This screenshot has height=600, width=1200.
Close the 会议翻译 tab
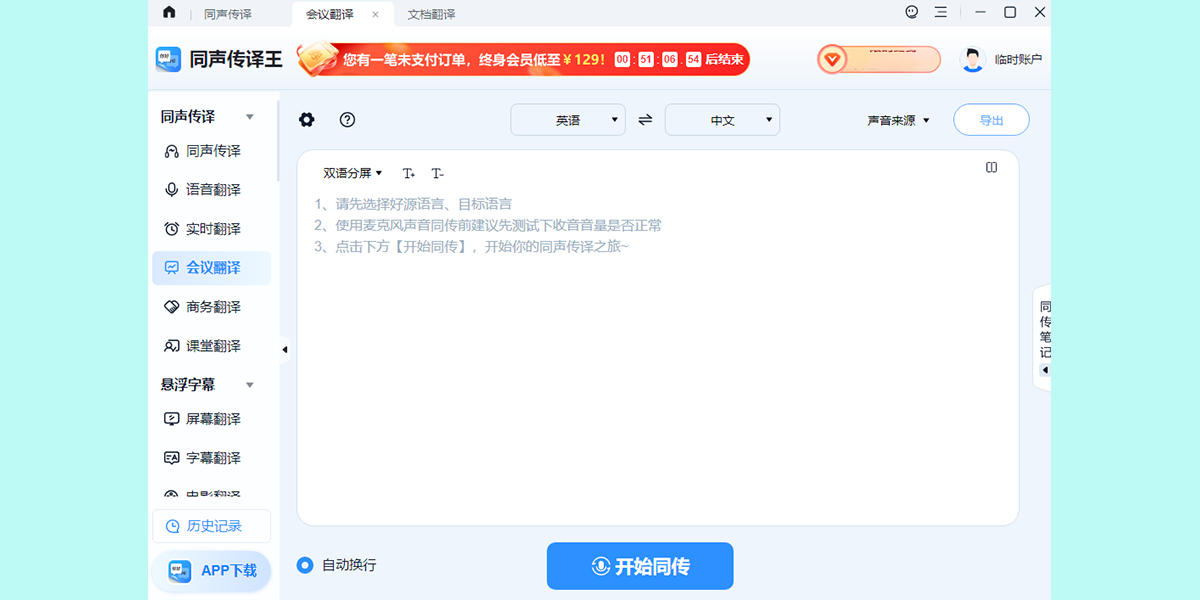375,14
